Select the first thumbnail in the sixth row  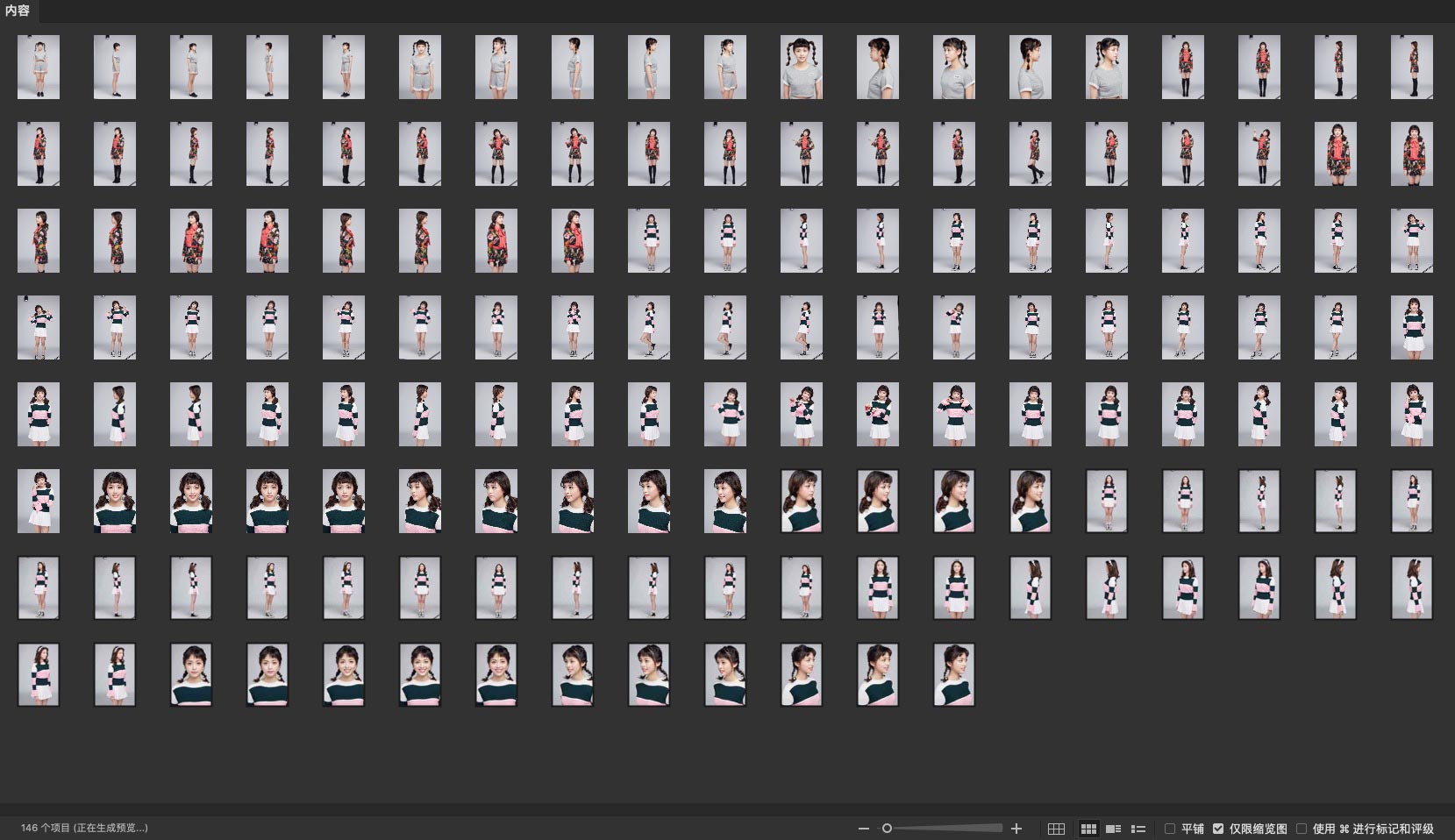click(x=39, y=501)
